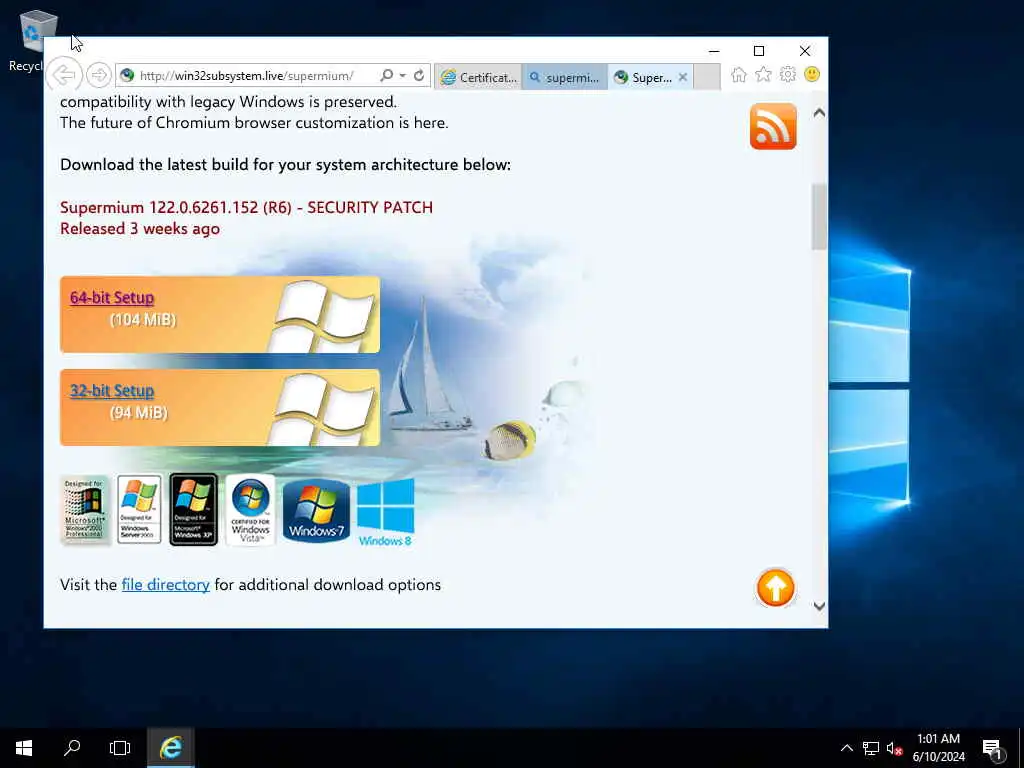
Task: Select the Super... active tab
Action: pyautogui.click(x=643, y=77)
